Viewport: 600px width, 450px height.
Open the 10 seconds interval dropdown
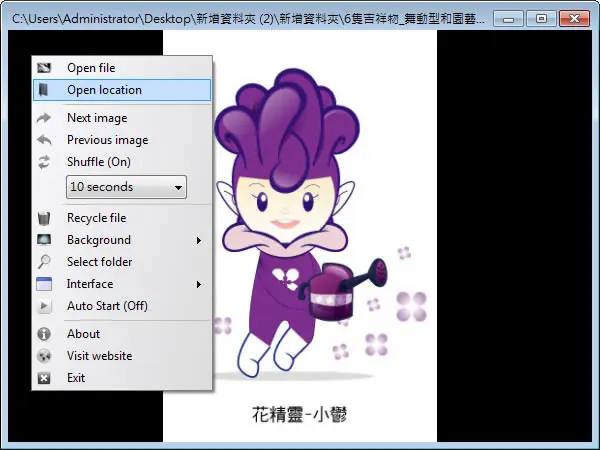(x=126, y=187)
